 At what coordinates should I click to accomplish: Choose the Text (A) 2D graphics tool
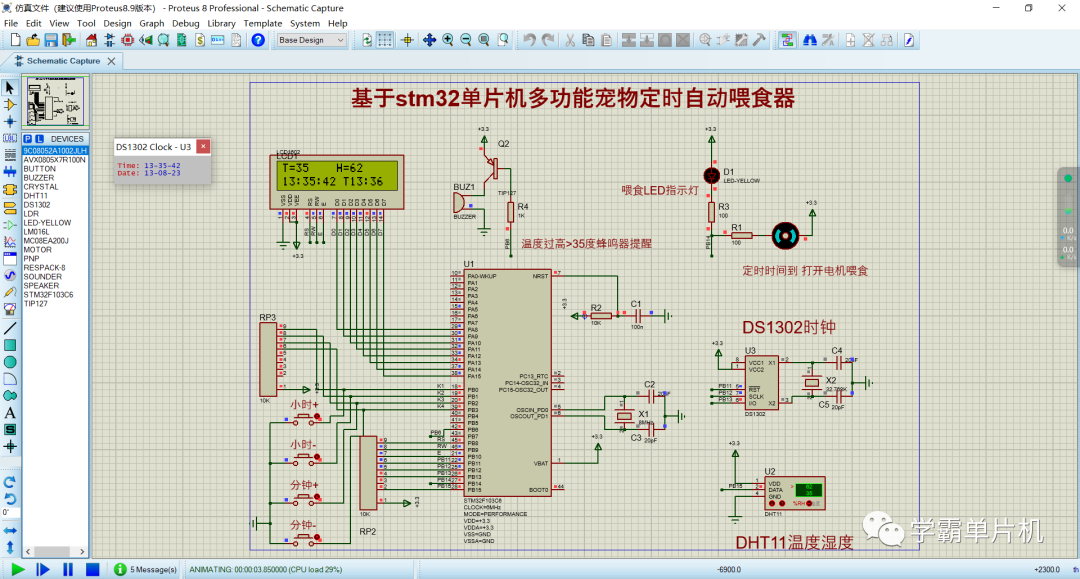pos(10,413)
